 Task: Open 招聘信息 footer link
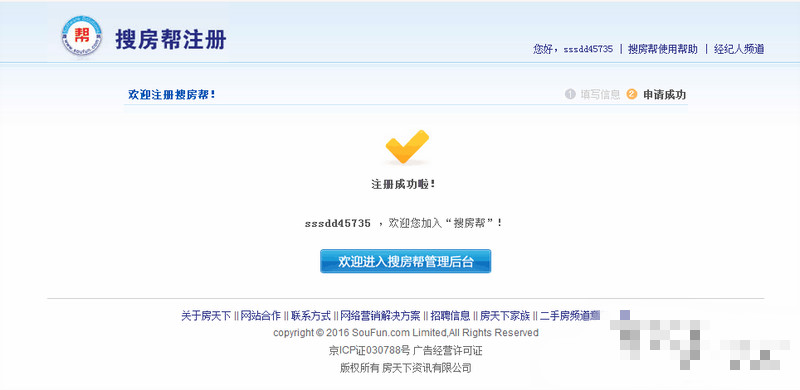click(451, 315)
